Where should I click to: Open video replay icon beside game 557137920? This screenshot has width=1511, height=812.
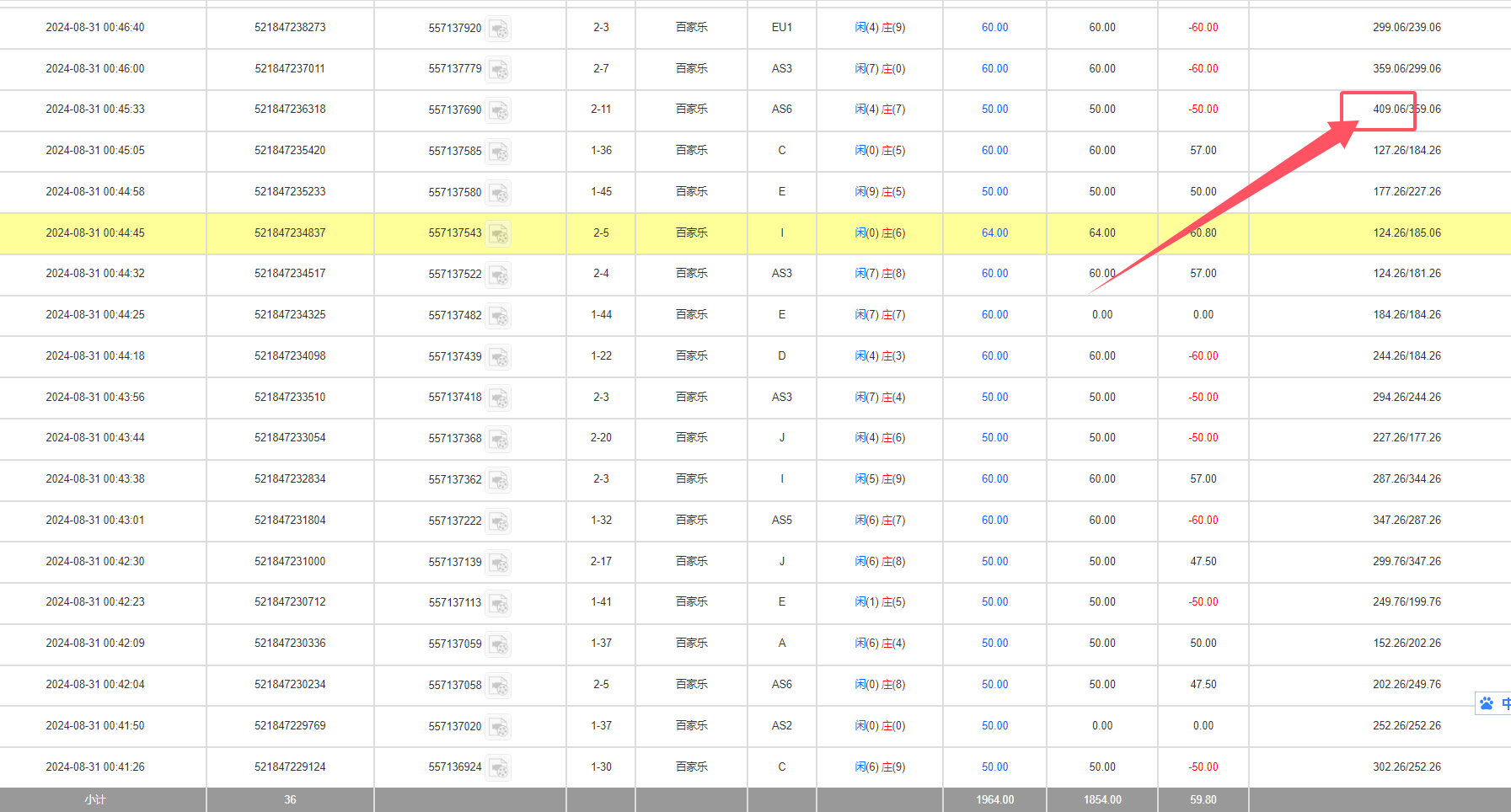(x=499, y=29)
